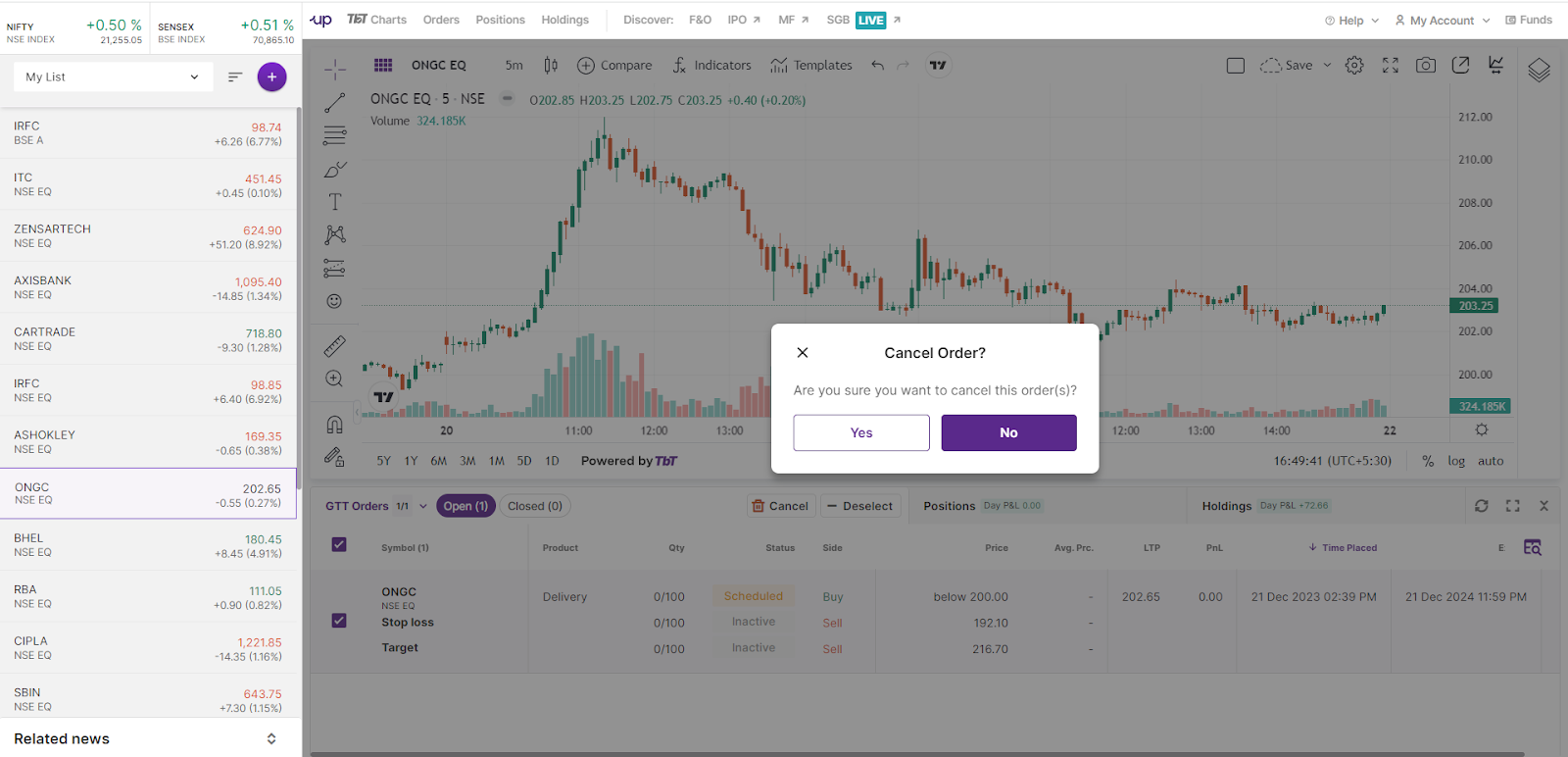This screenshot has height=757, width=1568.
Task: Open the Holdings menu in top navigation
Action: [565, 20]
